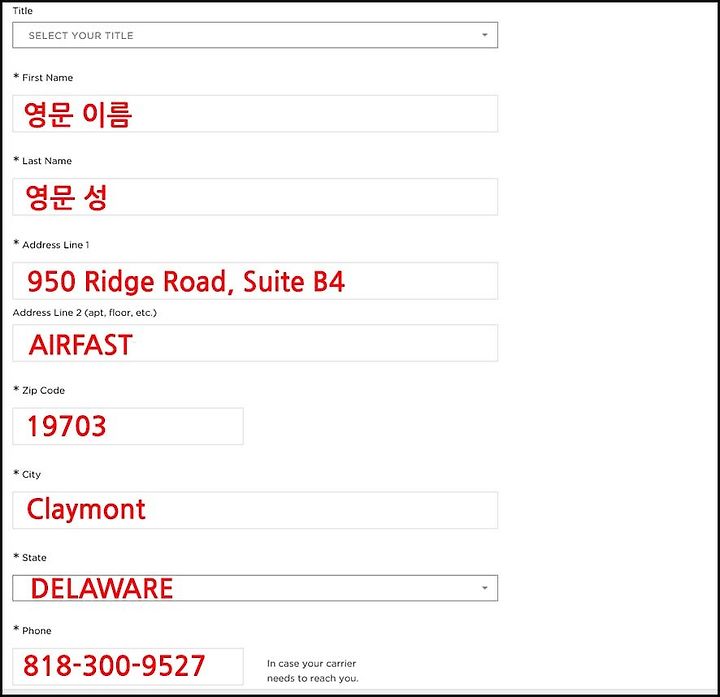The image size is (720, 697).
Task: Click the 'City' label text
Action: 31,474
